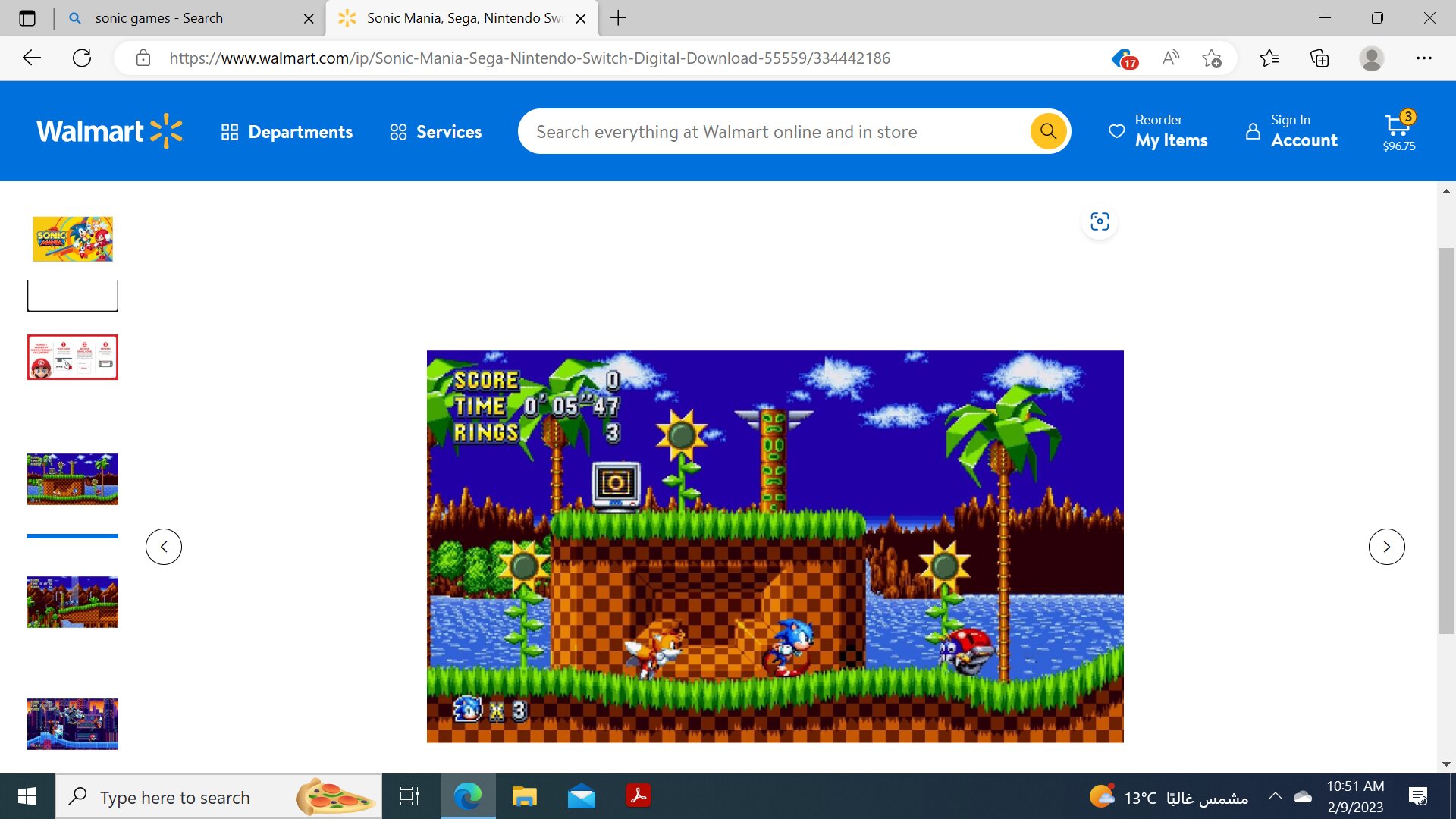Open File Explorer from the taskbar
The image size is (1456, 819).
[524, 796]
